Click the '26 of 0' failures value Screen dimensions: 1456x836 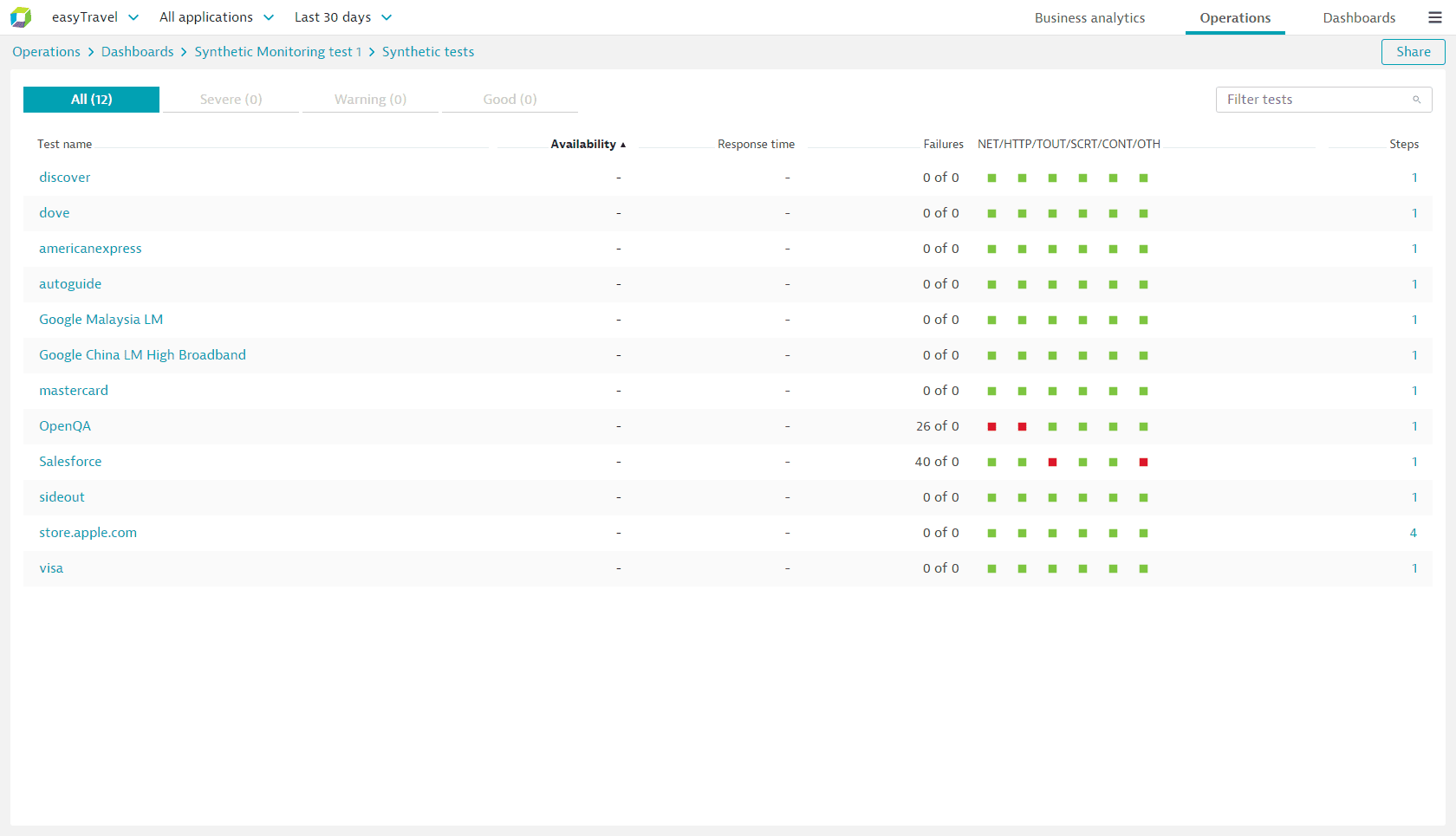[938, 426]
